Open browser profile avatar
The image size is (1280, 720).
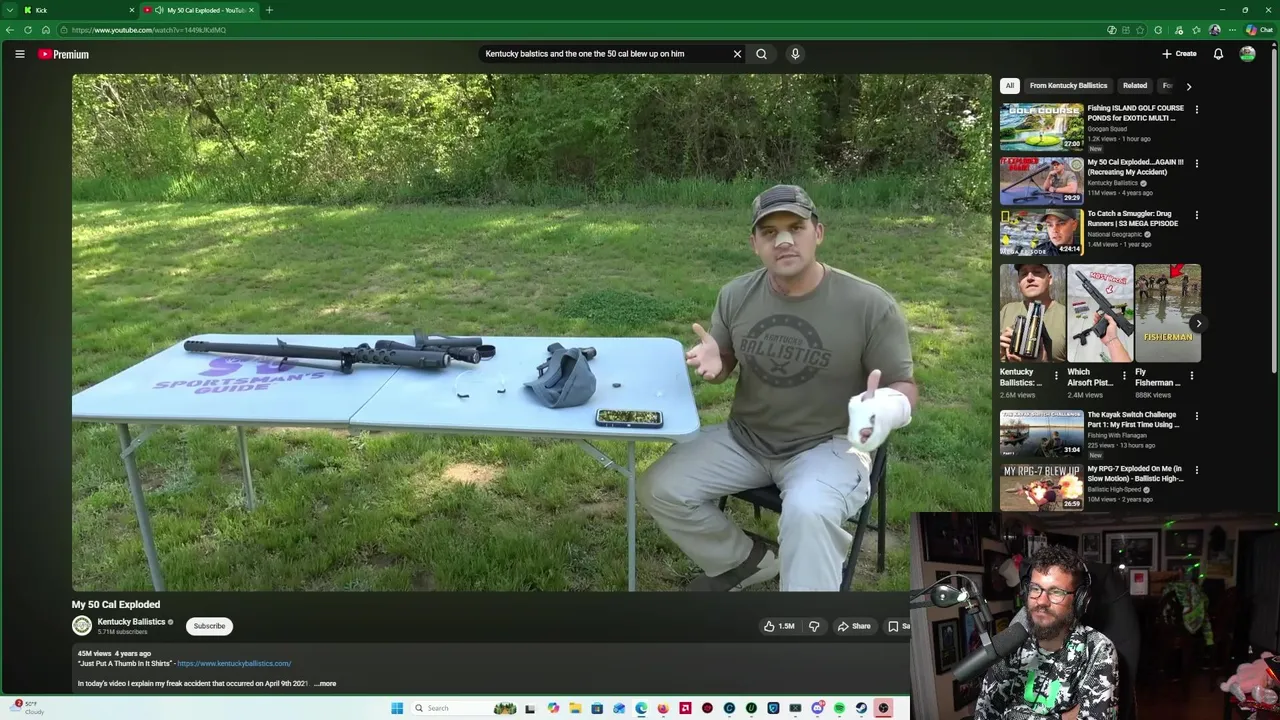[x=1215, y=30]
